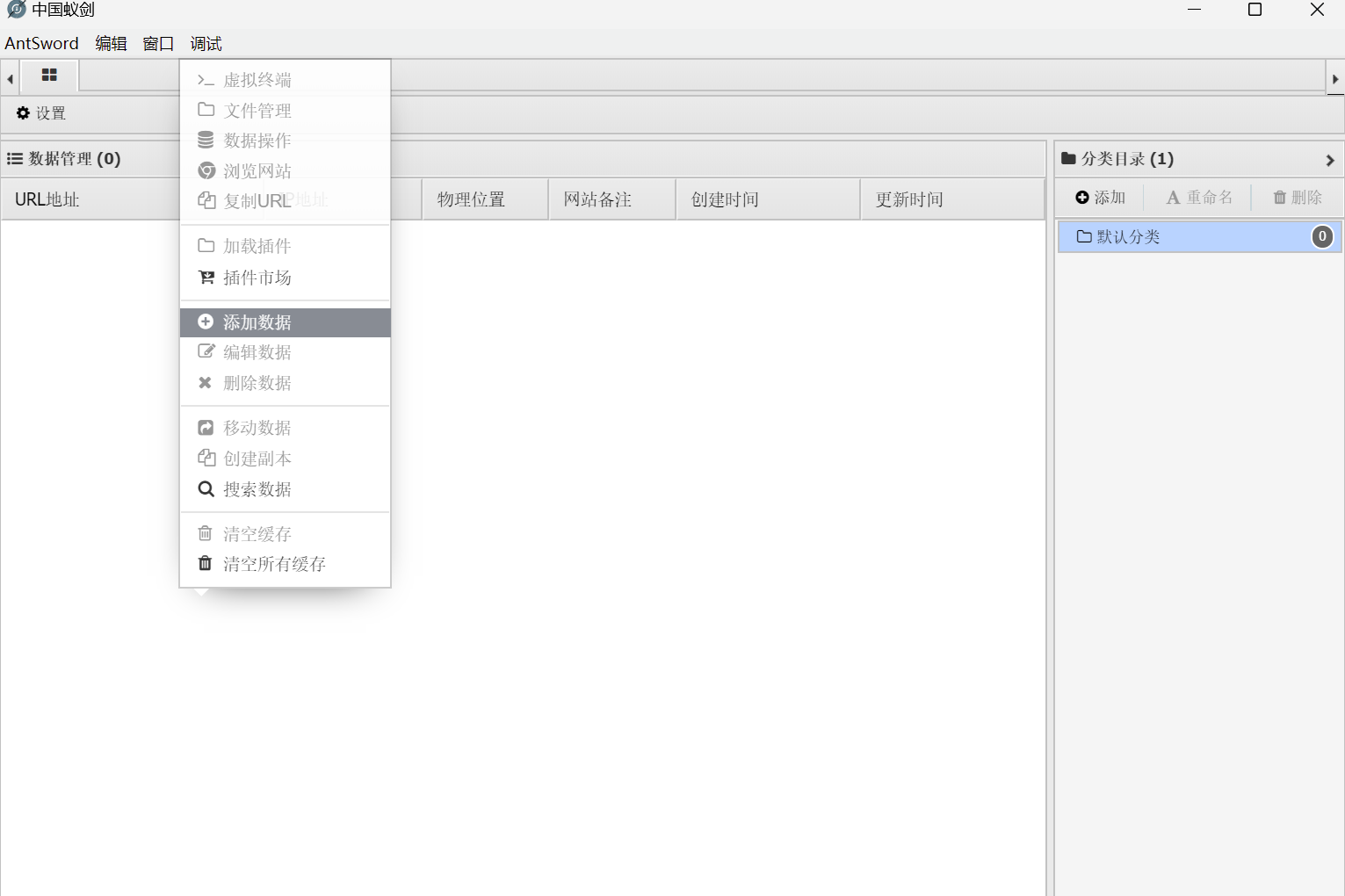Click the 创建副本 duplicate icon
This screenshot has width=1345, height=896.
coord(206,458)
